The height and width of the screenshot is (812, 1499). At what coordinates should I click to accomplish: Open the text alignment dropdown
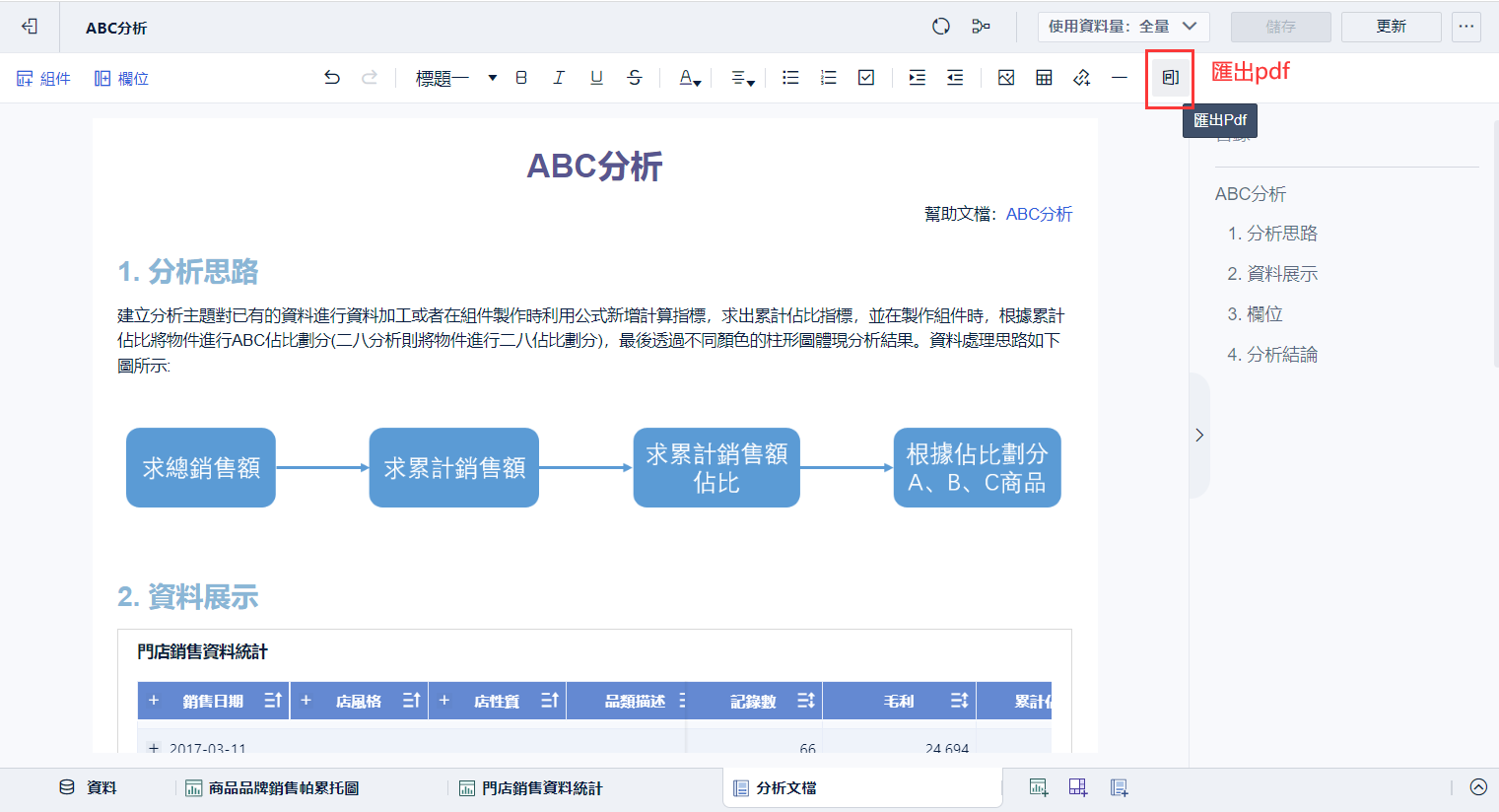click(x=743, y=78)
